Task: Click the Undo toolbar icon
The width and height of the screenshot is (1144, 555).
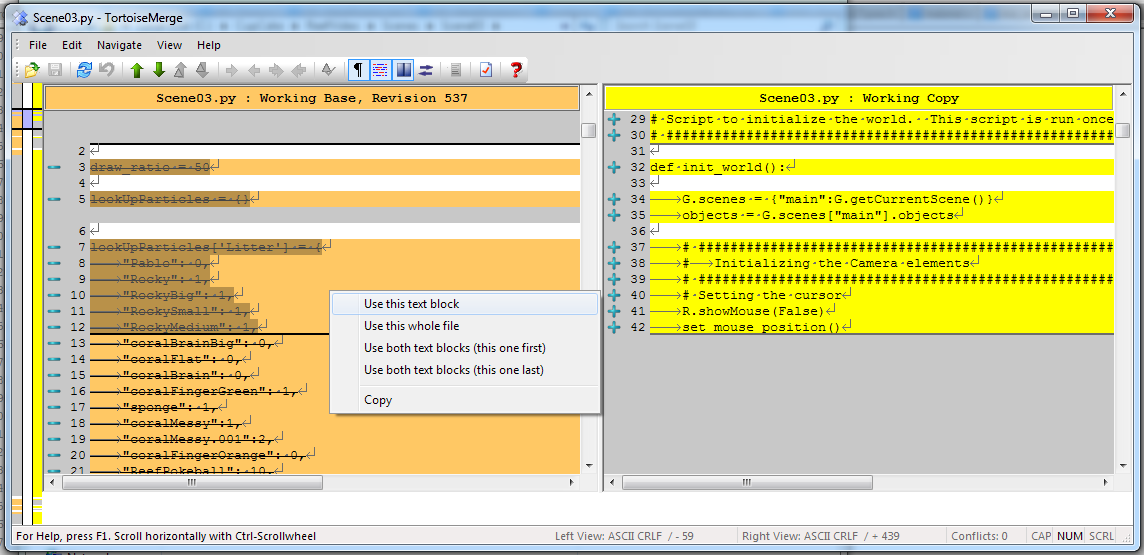Action: [x=106, y=70]
